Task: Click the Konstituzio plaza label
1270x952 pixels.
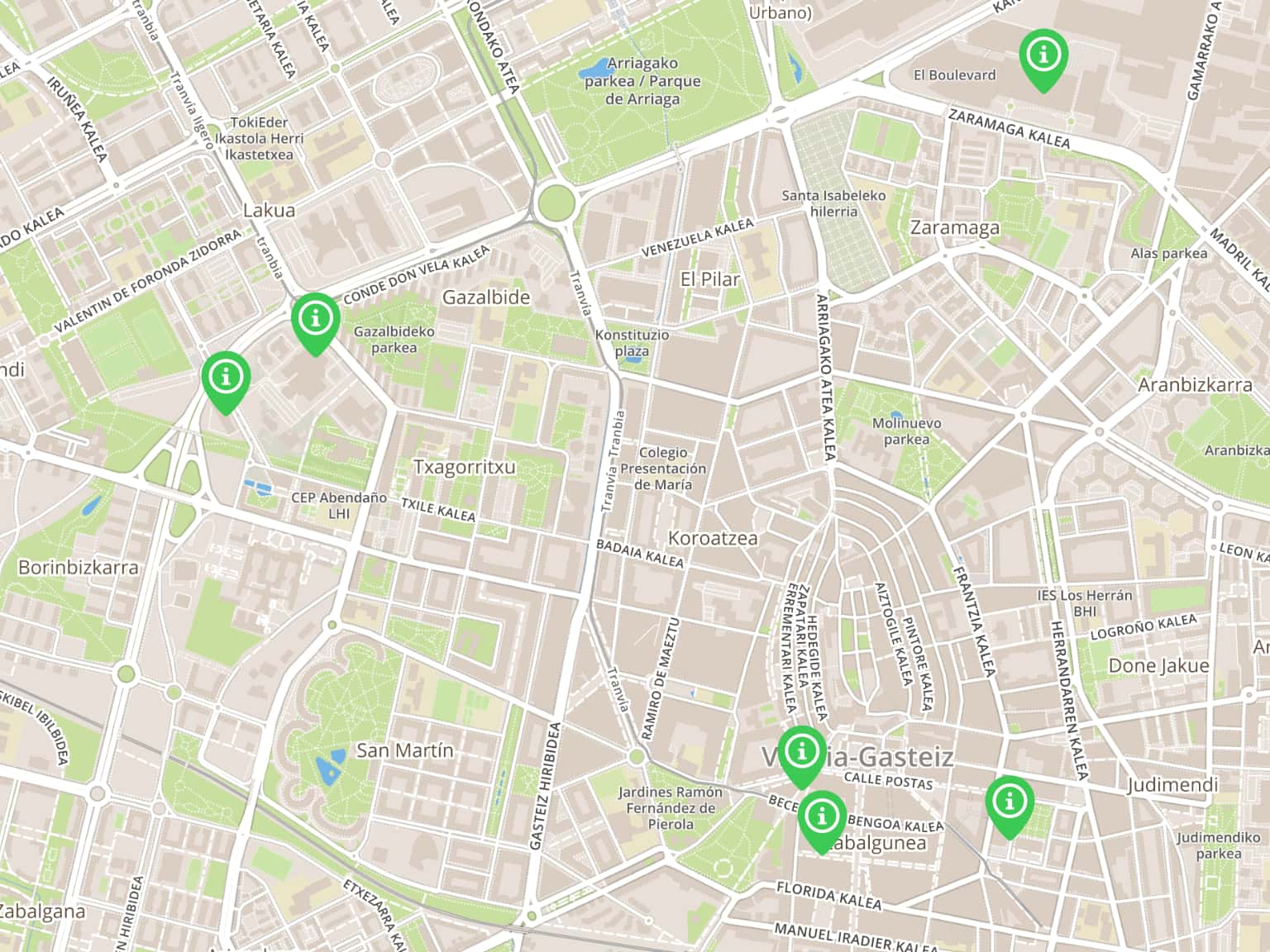Action: pyautogui.click(x=632, y=343)
